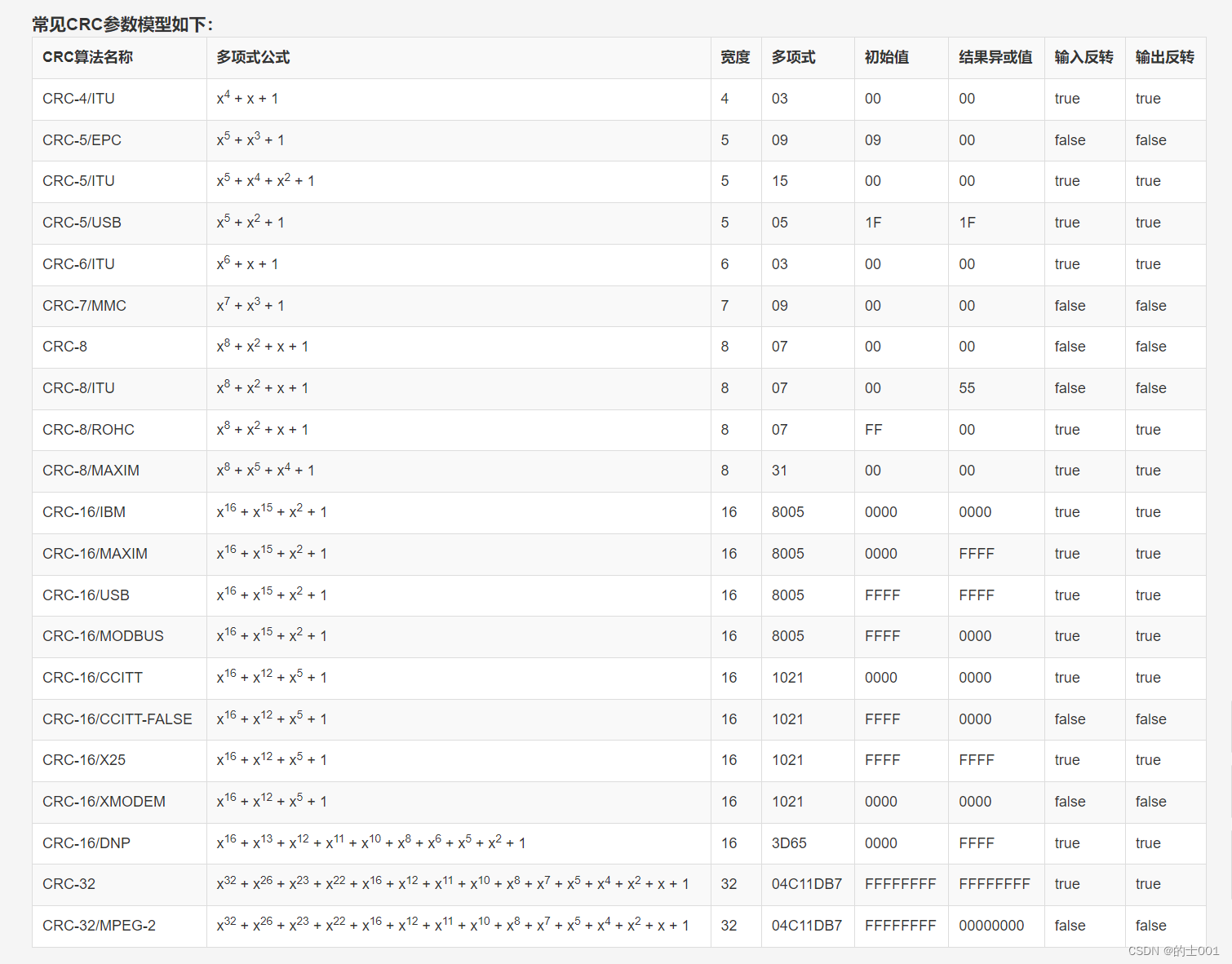1232x964 pixels.
Task: Click the polynomial value 3D65
Action: tap(789, 843)
